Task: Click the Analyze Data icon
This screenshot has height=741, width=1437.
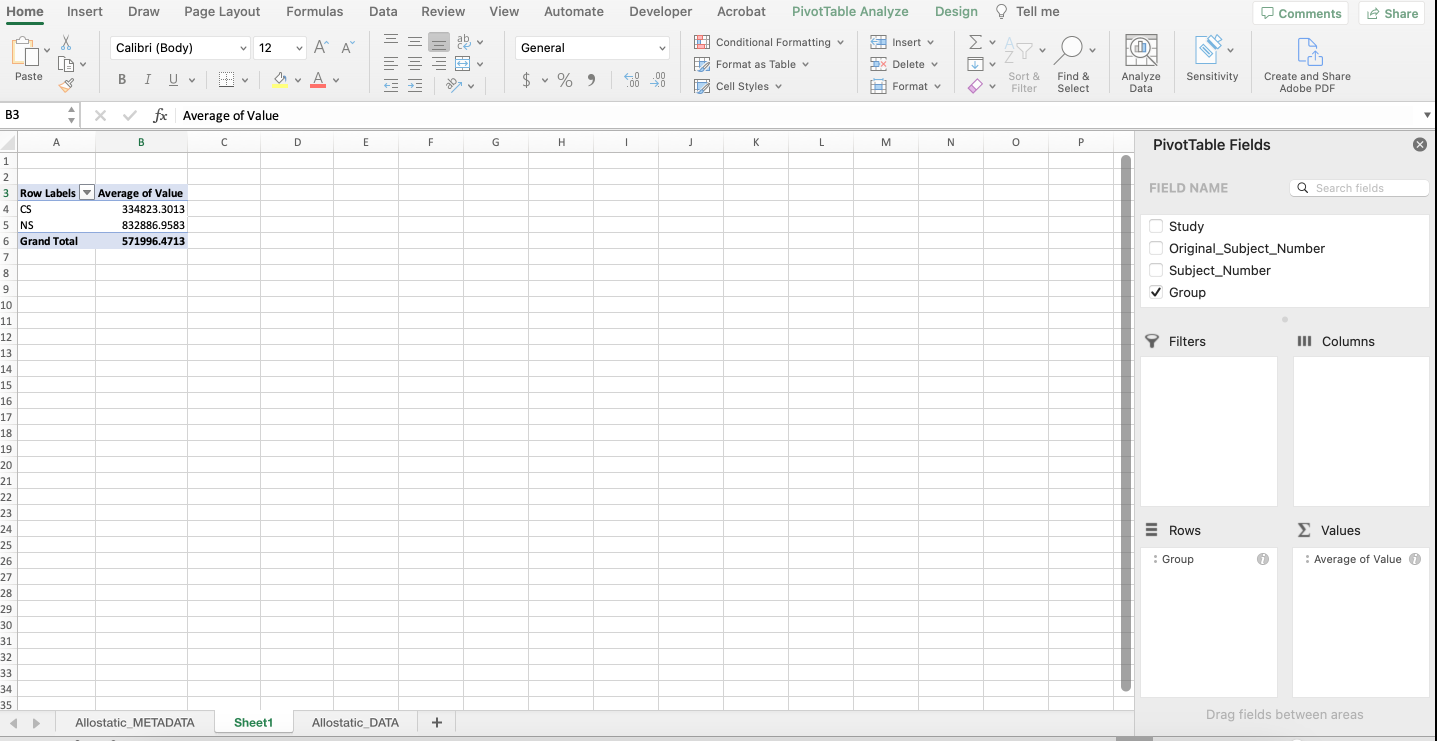Action: click(1140, 53)
